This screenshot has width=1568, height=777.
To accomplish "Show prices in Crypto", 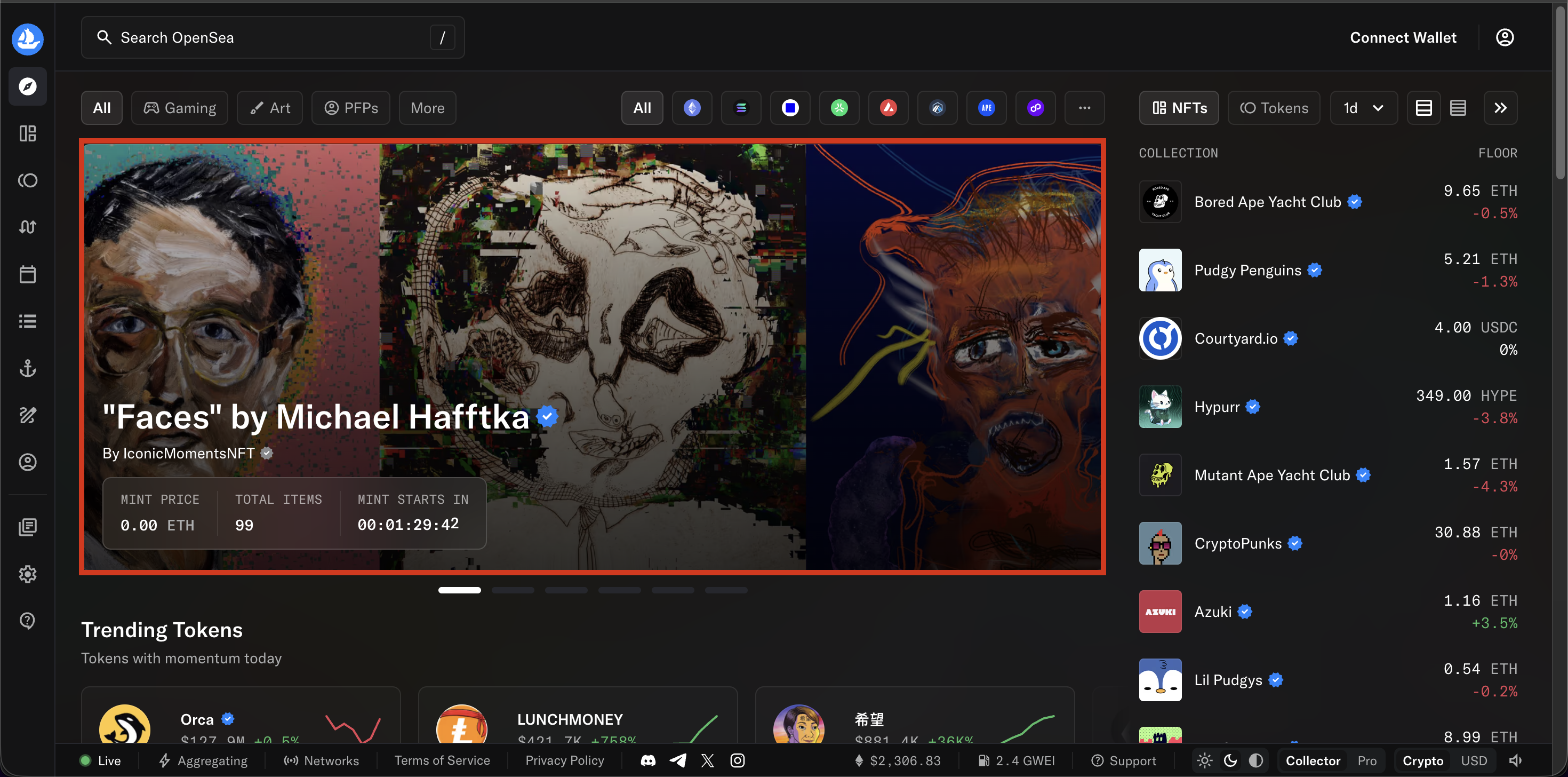I will [1422, 760].
